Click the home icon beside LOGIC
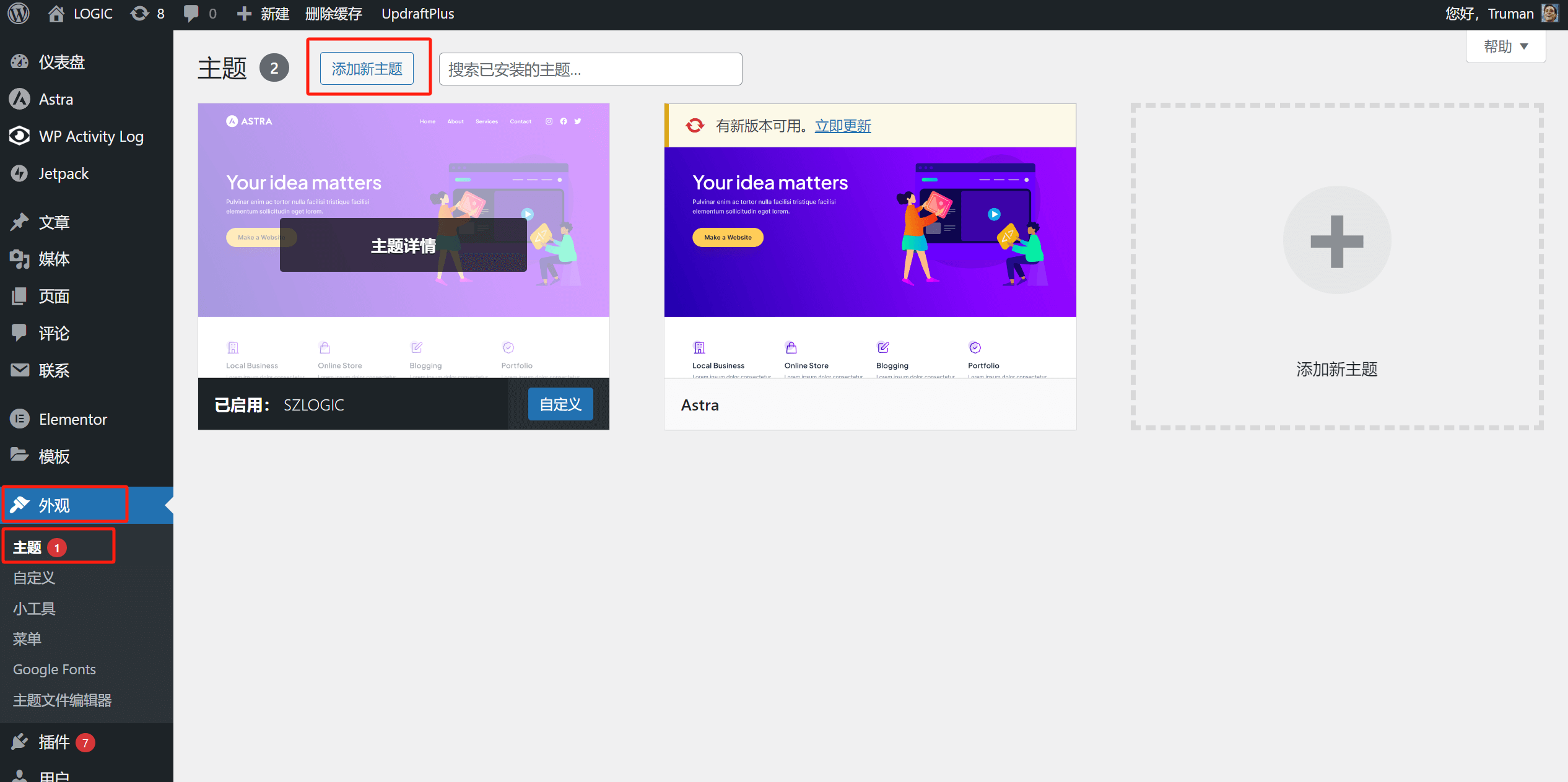Viewport: 1568px width, 782px height. (x=56, y=14)
